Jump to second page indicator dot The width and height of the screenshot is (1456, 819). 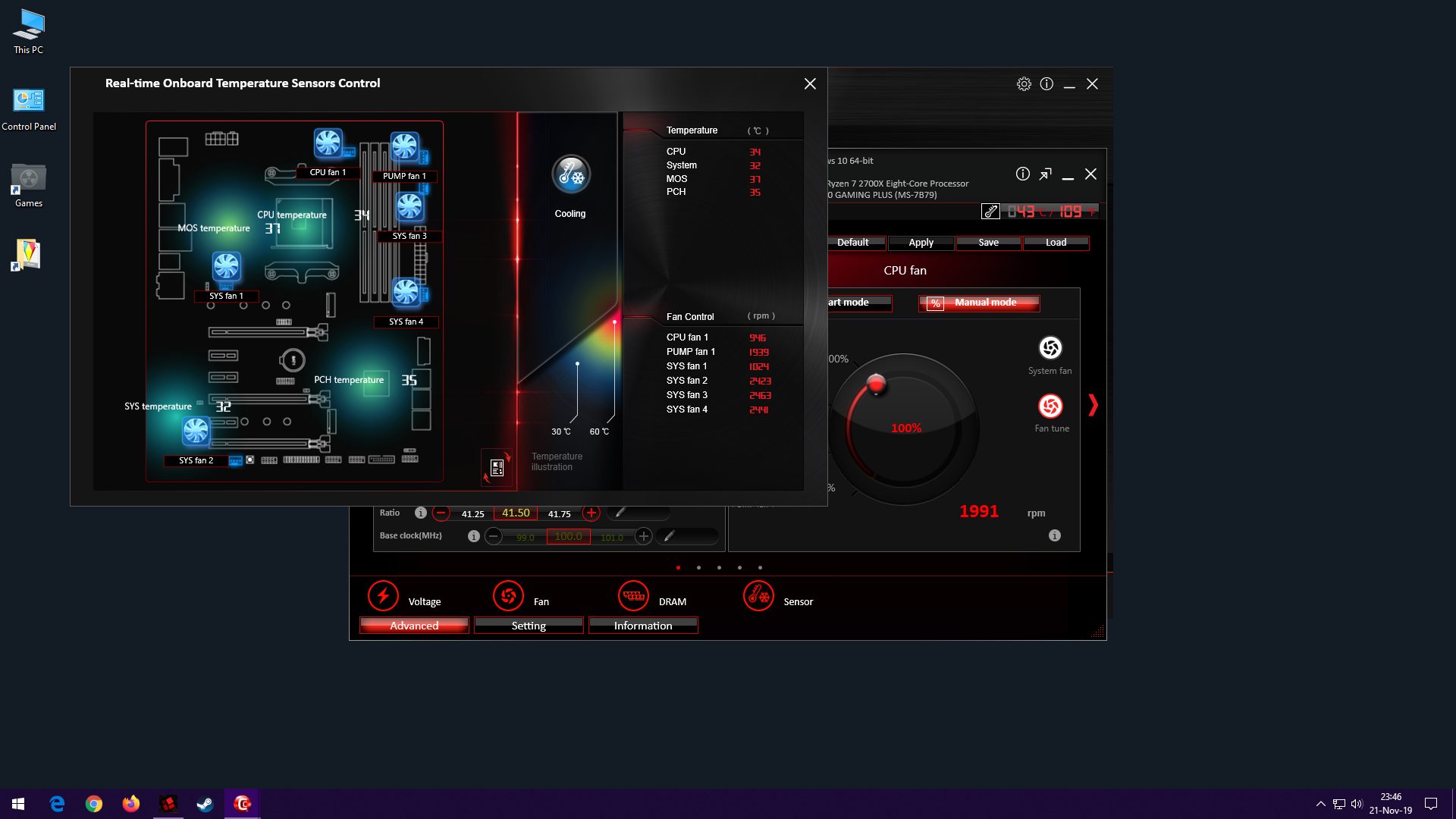pyautogui.click(x=698, y=568)
